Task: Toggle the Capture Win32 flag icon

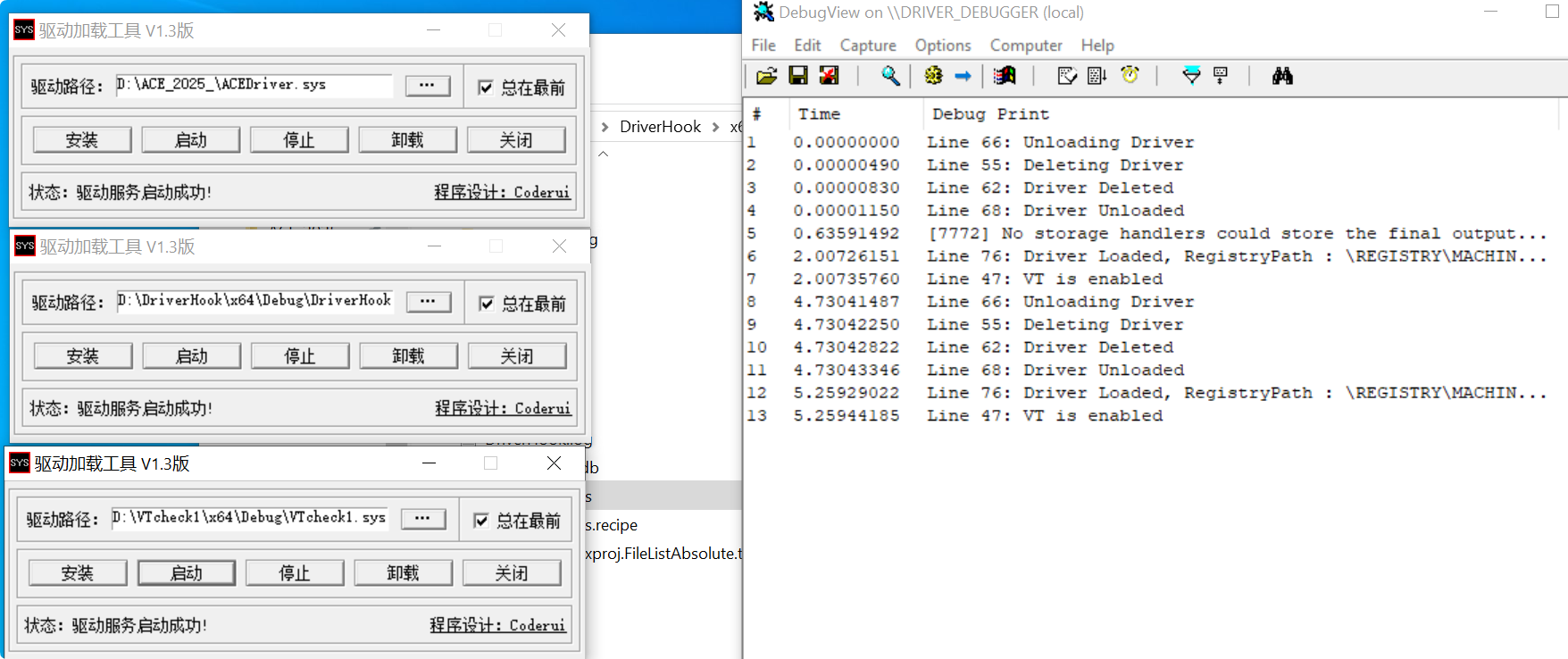Action: 1005,76
